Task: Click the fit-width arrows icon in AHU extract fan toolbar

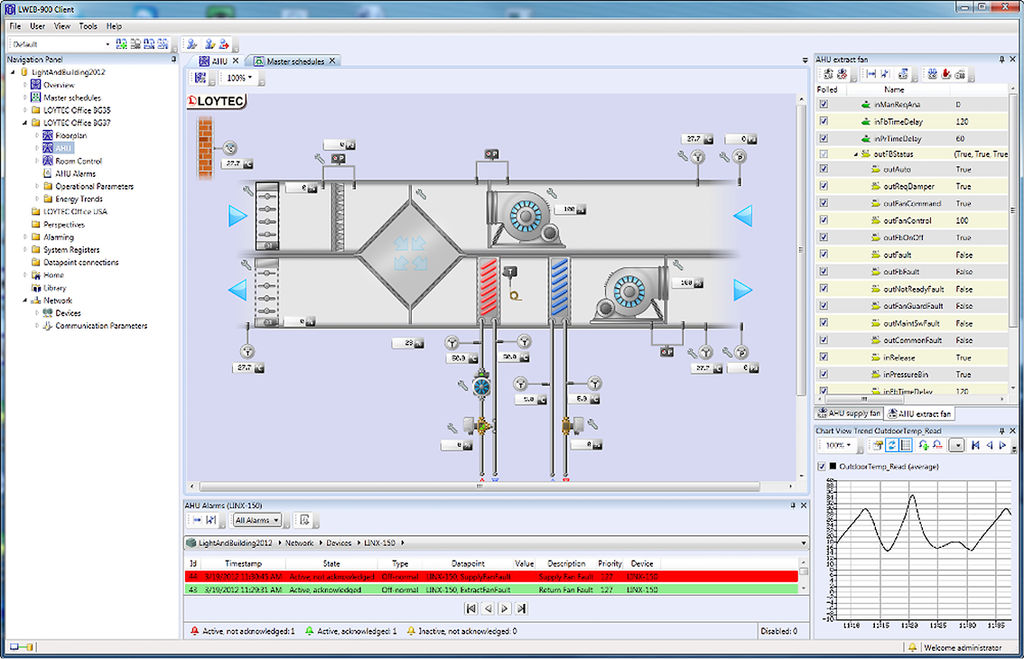Action: 871,74
